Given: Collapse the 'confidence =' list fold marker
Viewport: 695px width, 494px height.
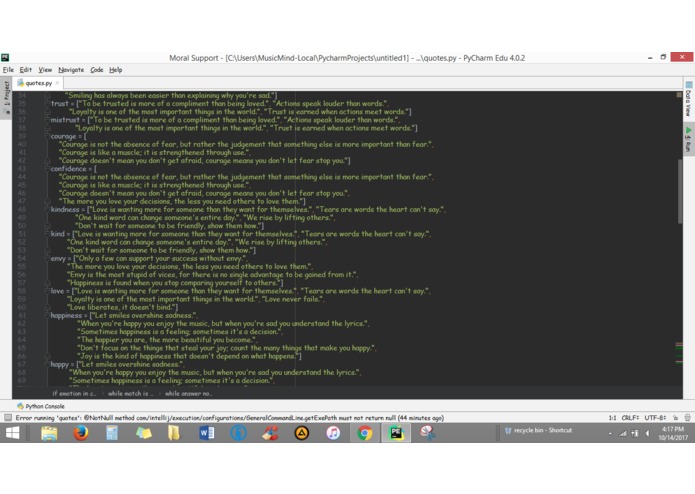Looking at the screenshot, I should coord(47,169).
